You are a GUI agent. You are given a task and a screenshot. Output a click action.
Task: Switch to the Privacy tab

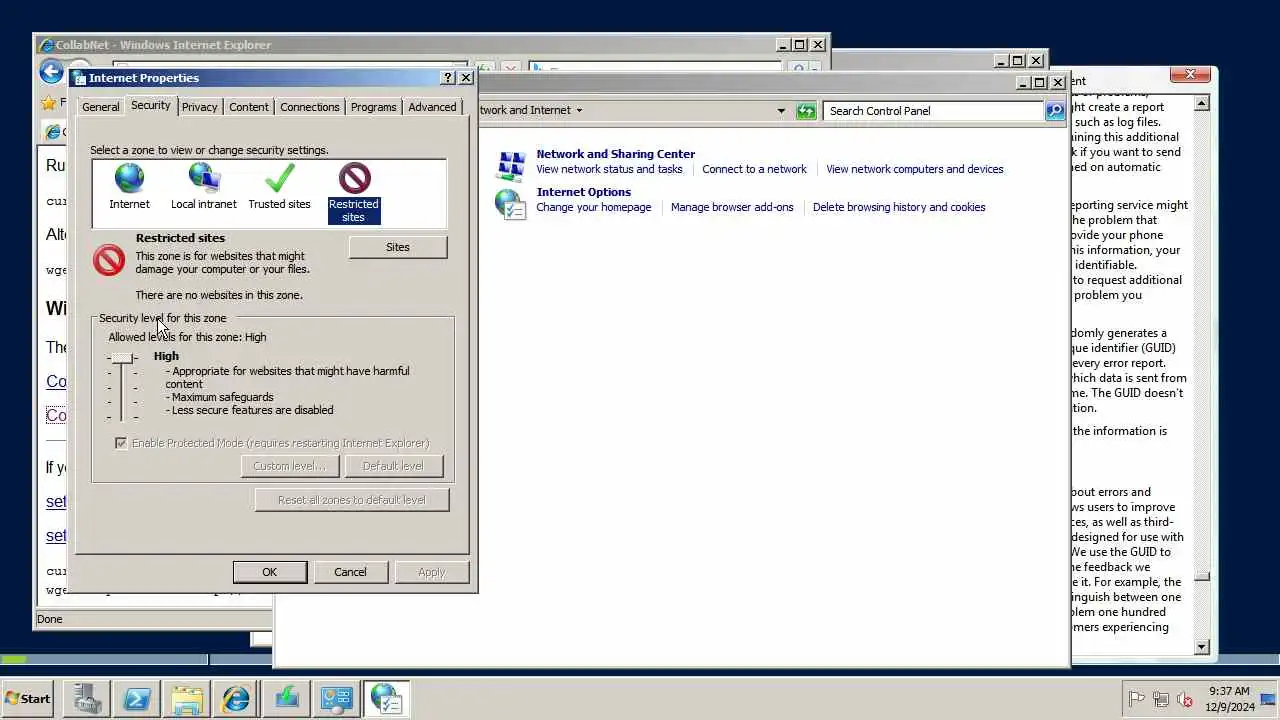pos(200,107)
